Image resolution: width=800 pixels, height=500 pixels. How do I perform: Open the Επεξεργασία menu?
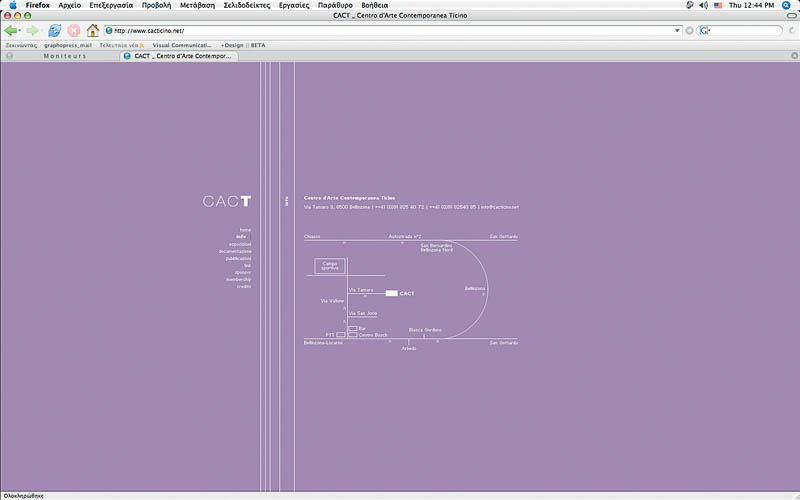coord(111,5)
